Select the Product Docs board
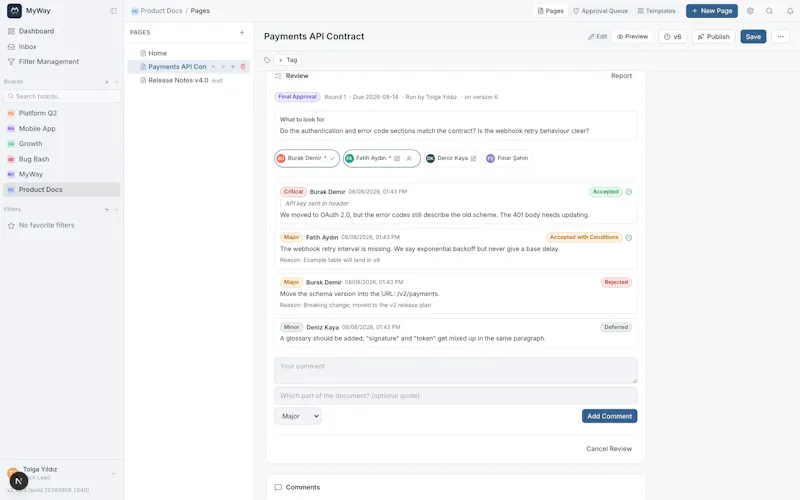800x500 pixels. coord(61,190)
